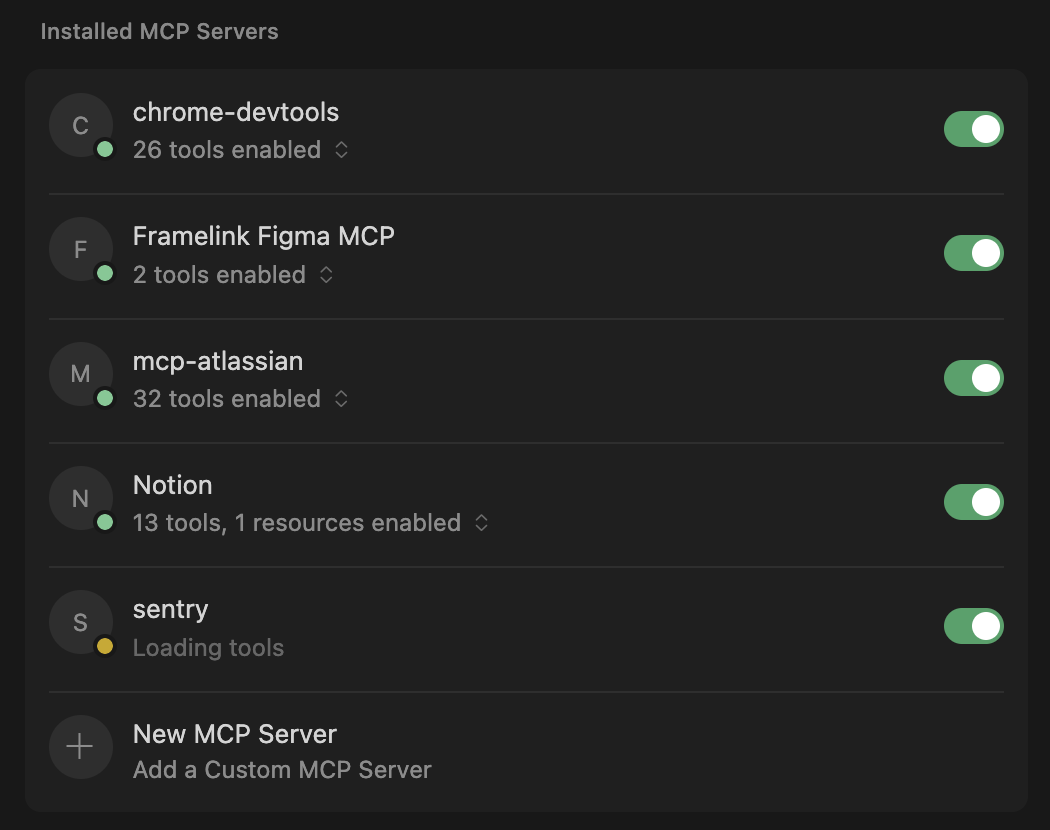Click green status dot on Notion
This screenshot has height=830, width=1050.
click(104, 523)
